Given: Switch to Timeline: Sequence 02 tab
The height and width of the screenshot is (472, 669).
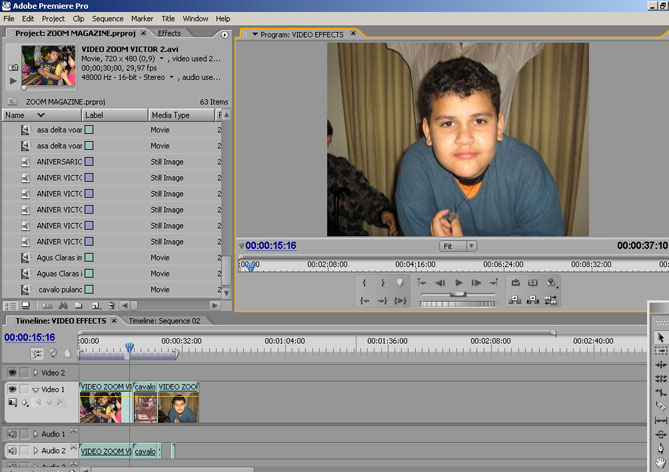Looking at the screenshot, I should (x=164, y=321).
